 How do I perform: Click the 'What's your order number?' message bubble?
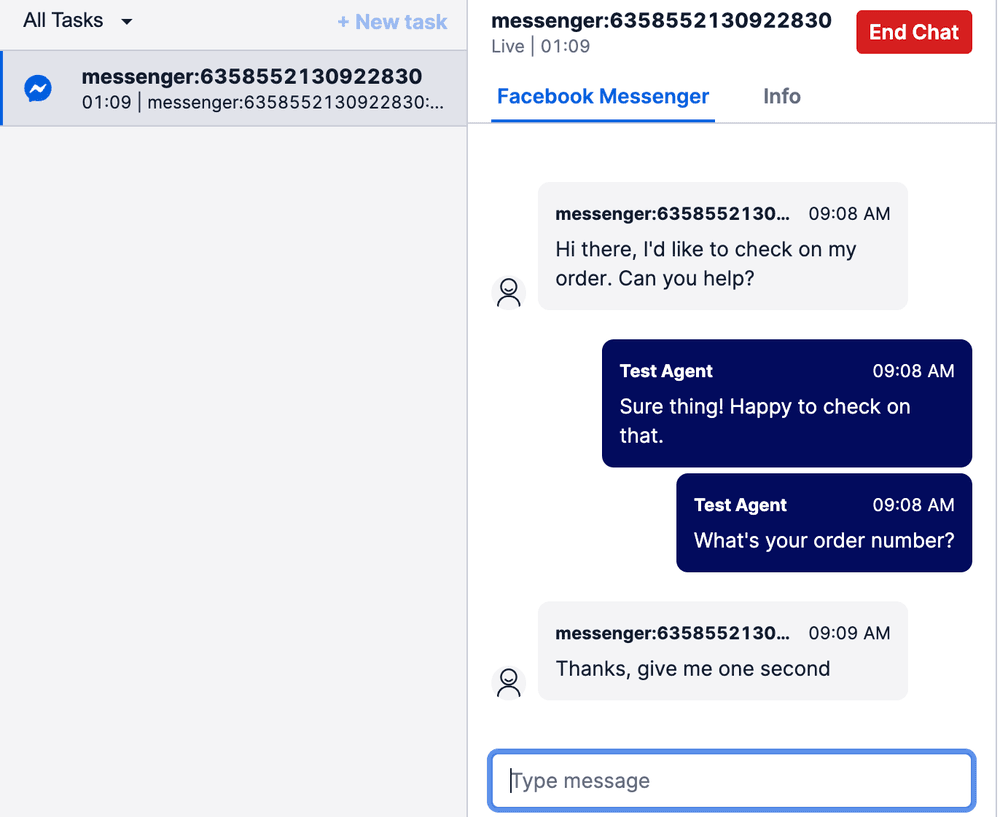(824, 523)
